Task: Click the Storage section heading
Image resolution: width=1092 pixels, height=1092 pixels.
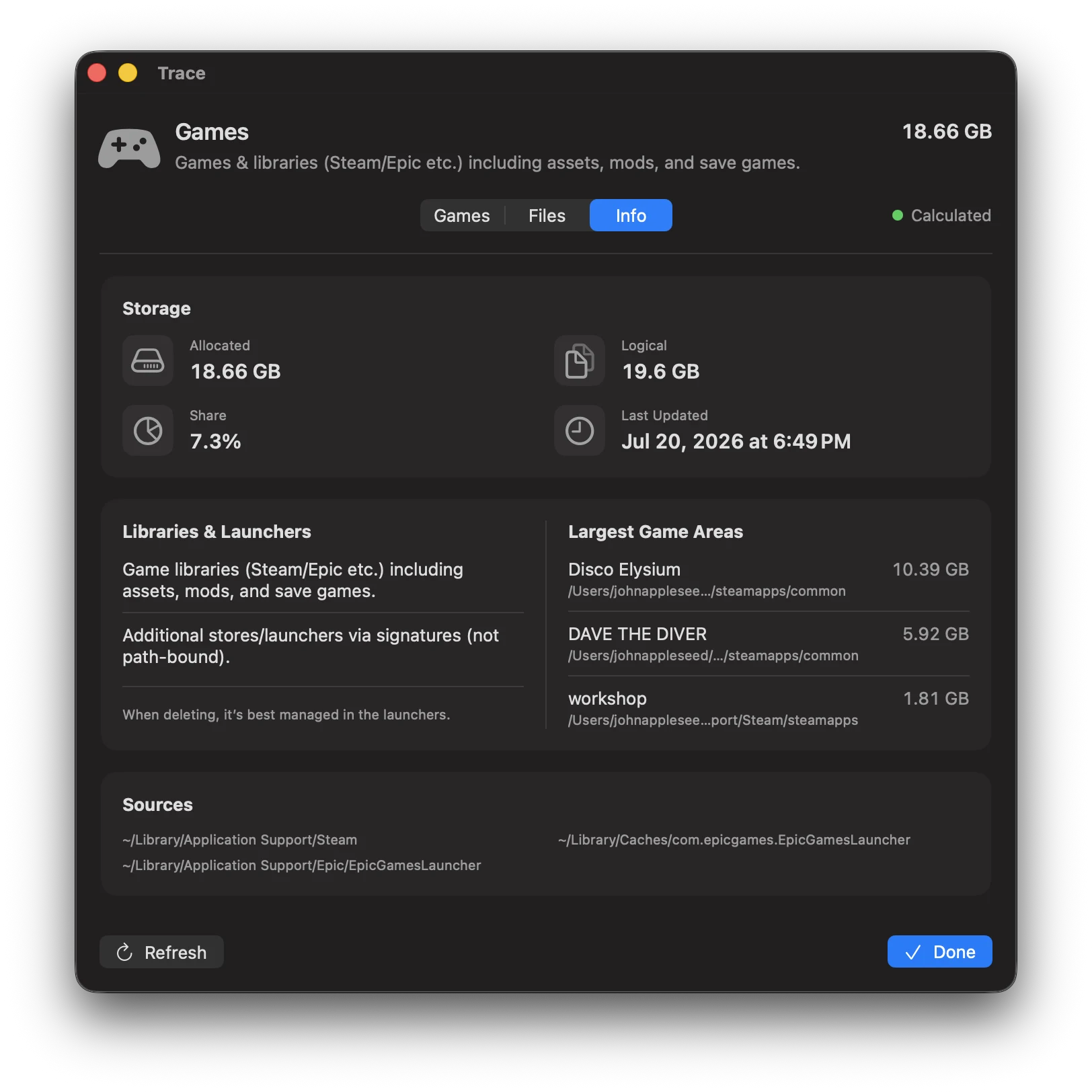Action: (157, 309)
